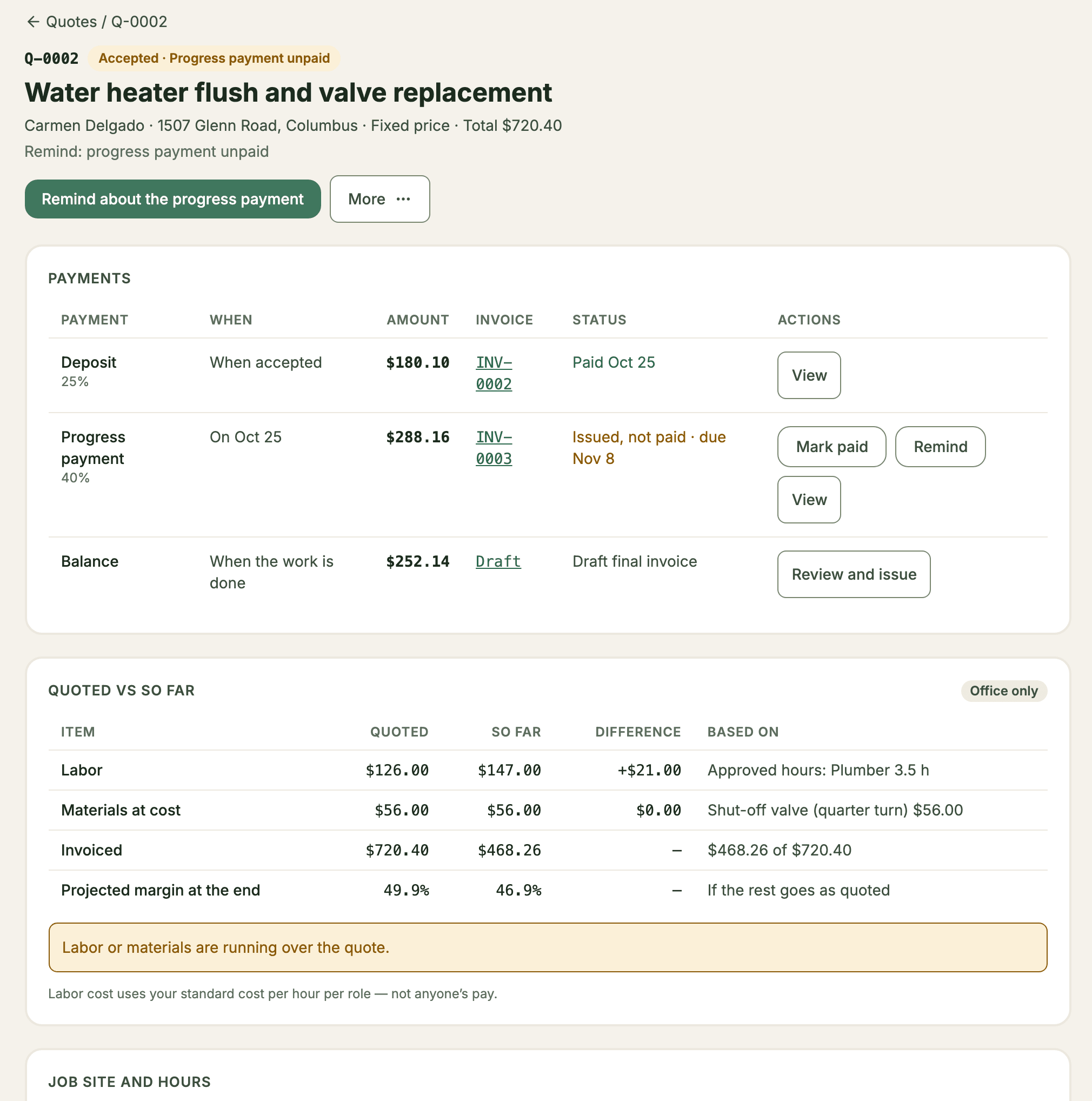1092x1101 pixels.
Task: Go to Quotes breadcrumb
Action: pyautogui.click(x=71, y=22)
